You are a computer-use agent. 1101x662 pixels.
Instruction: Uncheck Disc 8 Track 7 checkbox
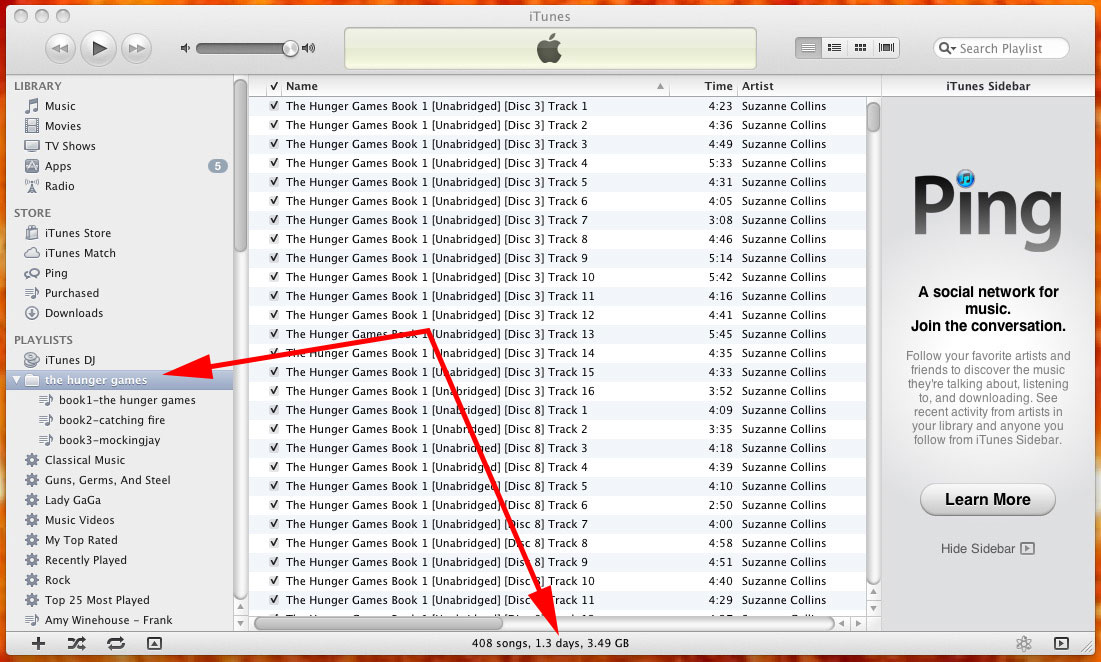click(x=274, y=524)
